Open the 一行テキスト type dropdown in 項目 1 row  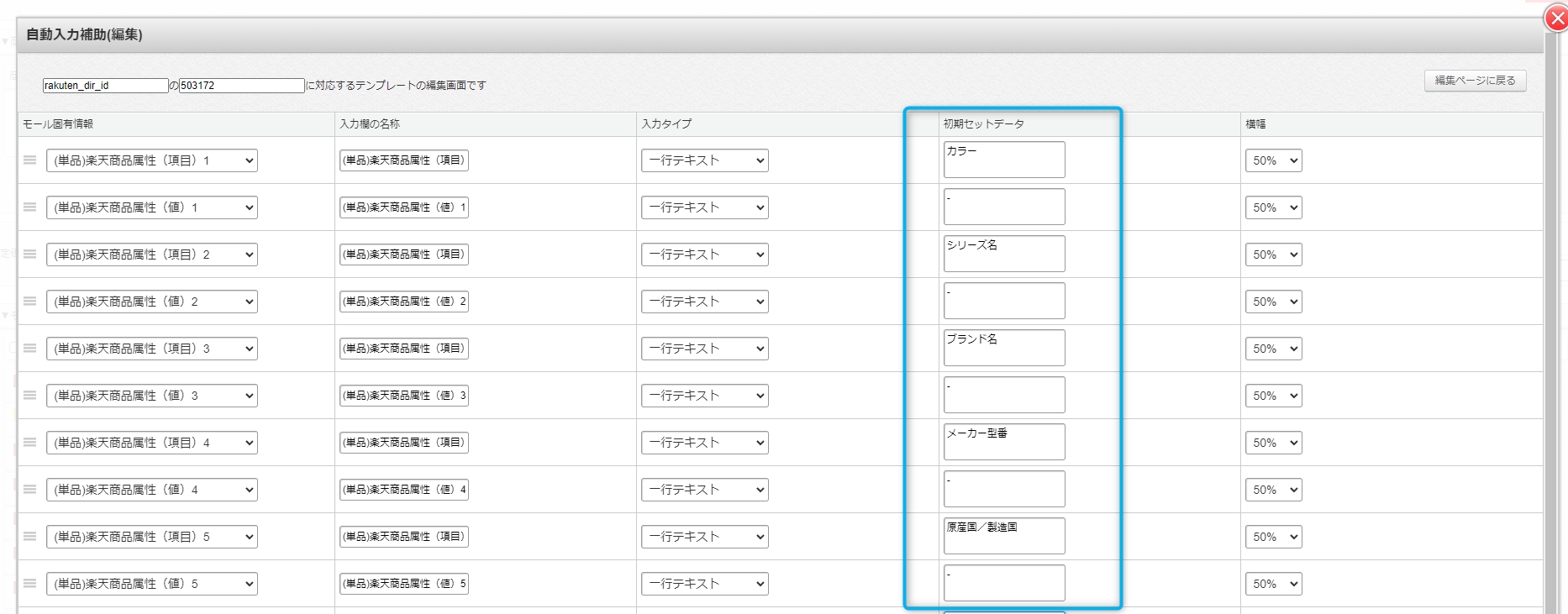705,160
